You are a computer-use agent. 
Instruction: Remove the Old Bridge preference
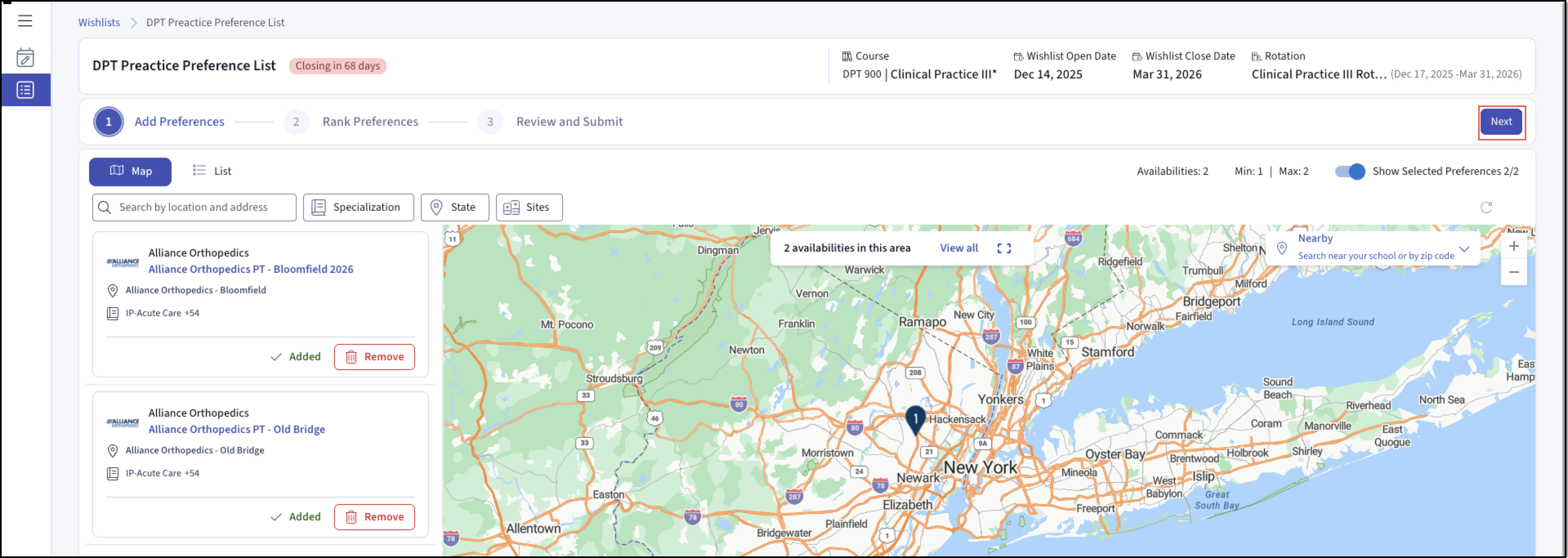pyautogui.click(x=374, y=517)
